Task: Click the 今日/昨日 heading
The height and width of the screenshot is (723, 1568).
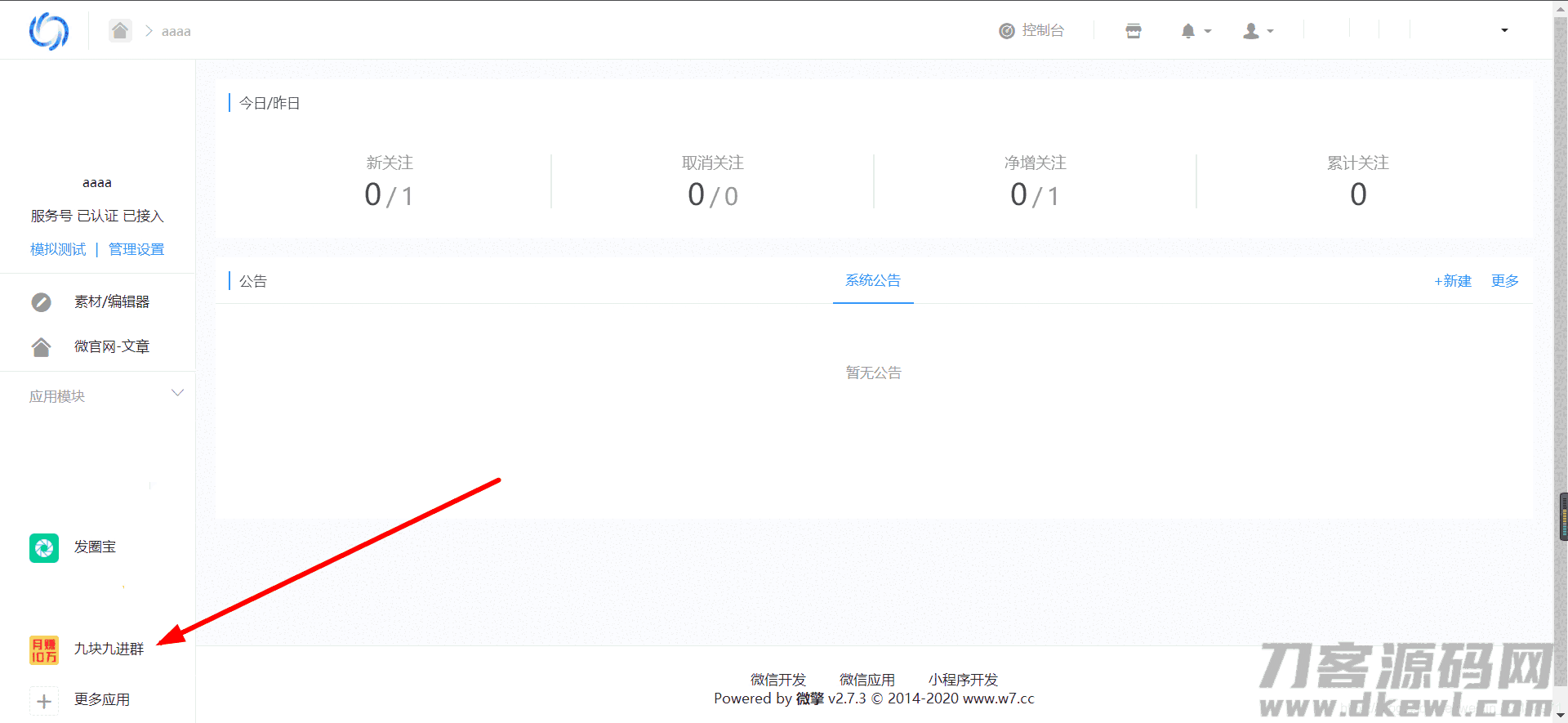Action: click(x=269, y=103)
